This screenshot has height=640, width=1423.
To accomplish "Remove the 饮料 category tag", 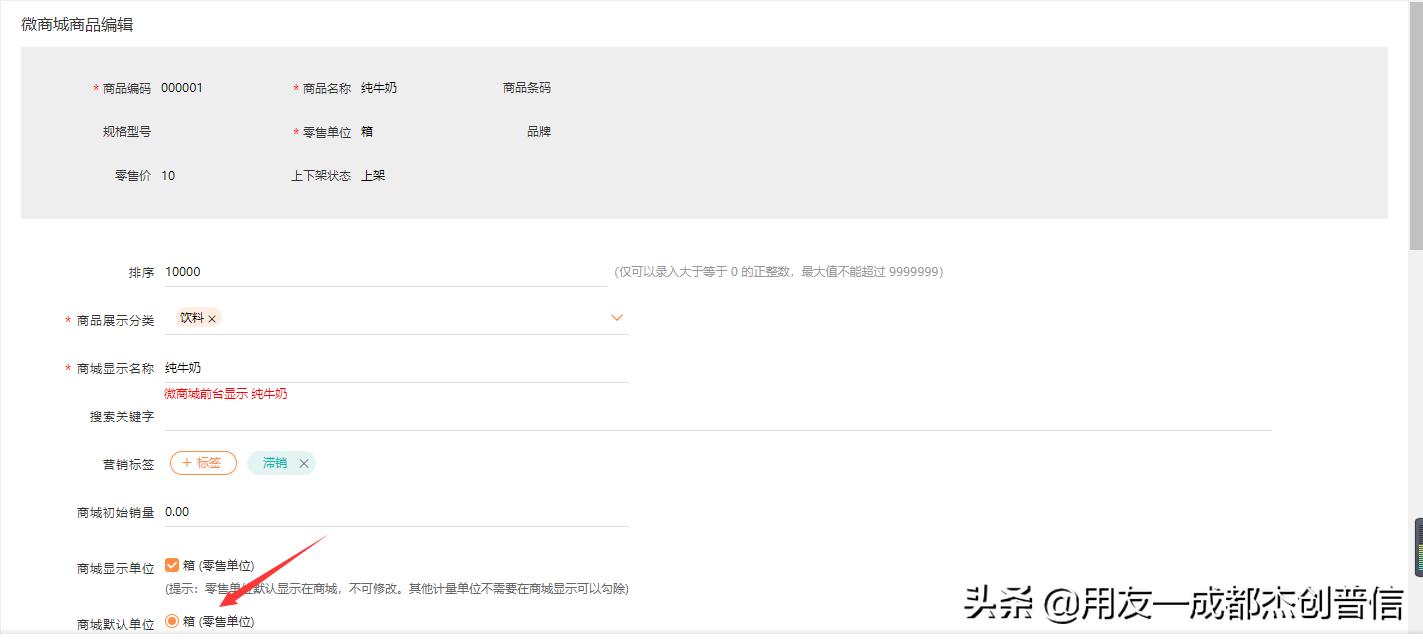I will point(212,316).
